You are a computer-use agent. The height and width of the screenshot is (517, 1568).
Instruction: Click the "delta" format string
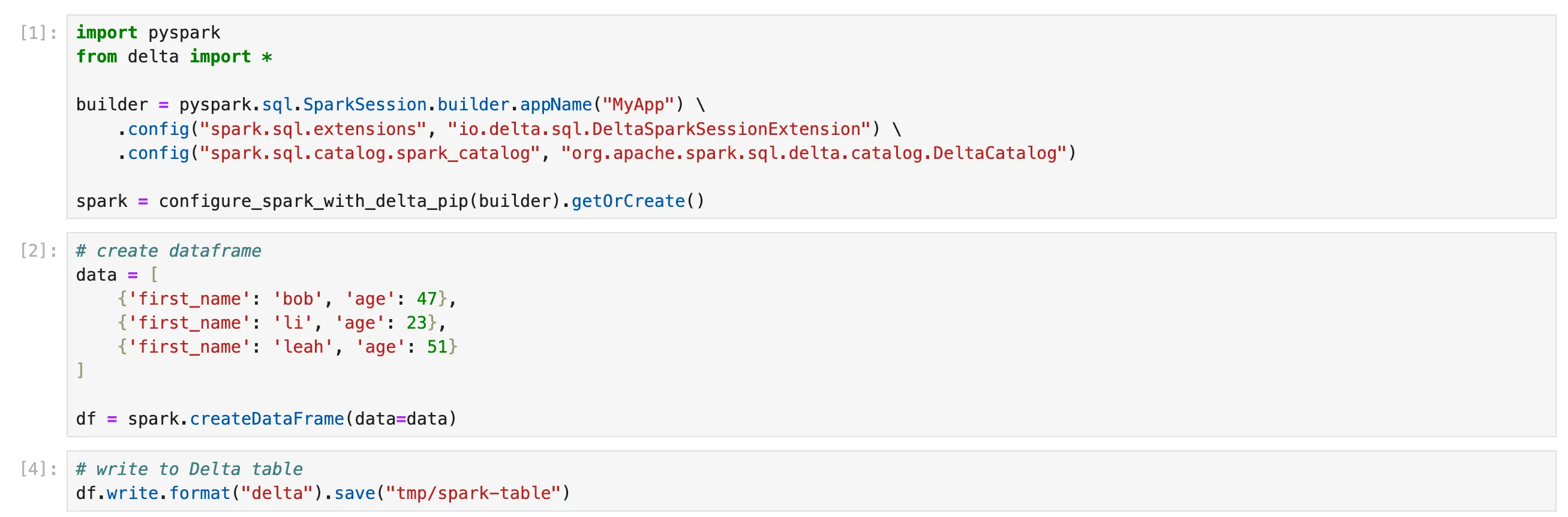277,493
